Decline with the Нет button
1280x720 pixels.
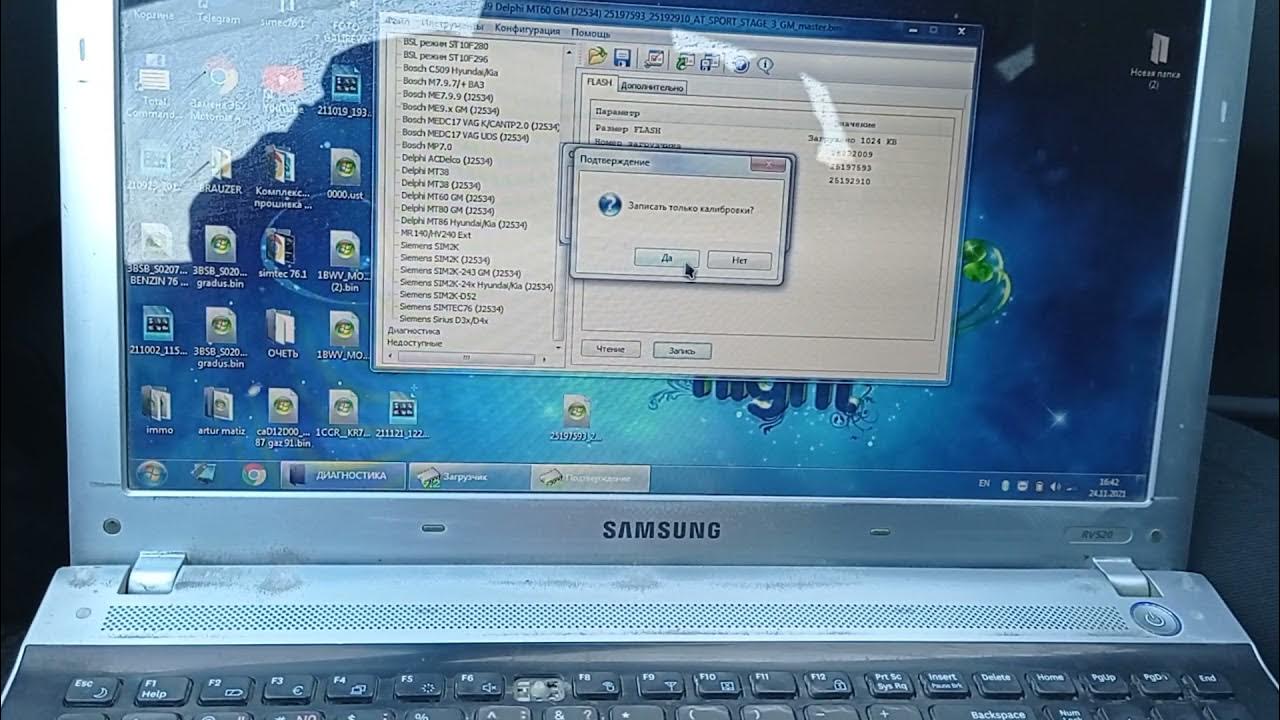739,260
